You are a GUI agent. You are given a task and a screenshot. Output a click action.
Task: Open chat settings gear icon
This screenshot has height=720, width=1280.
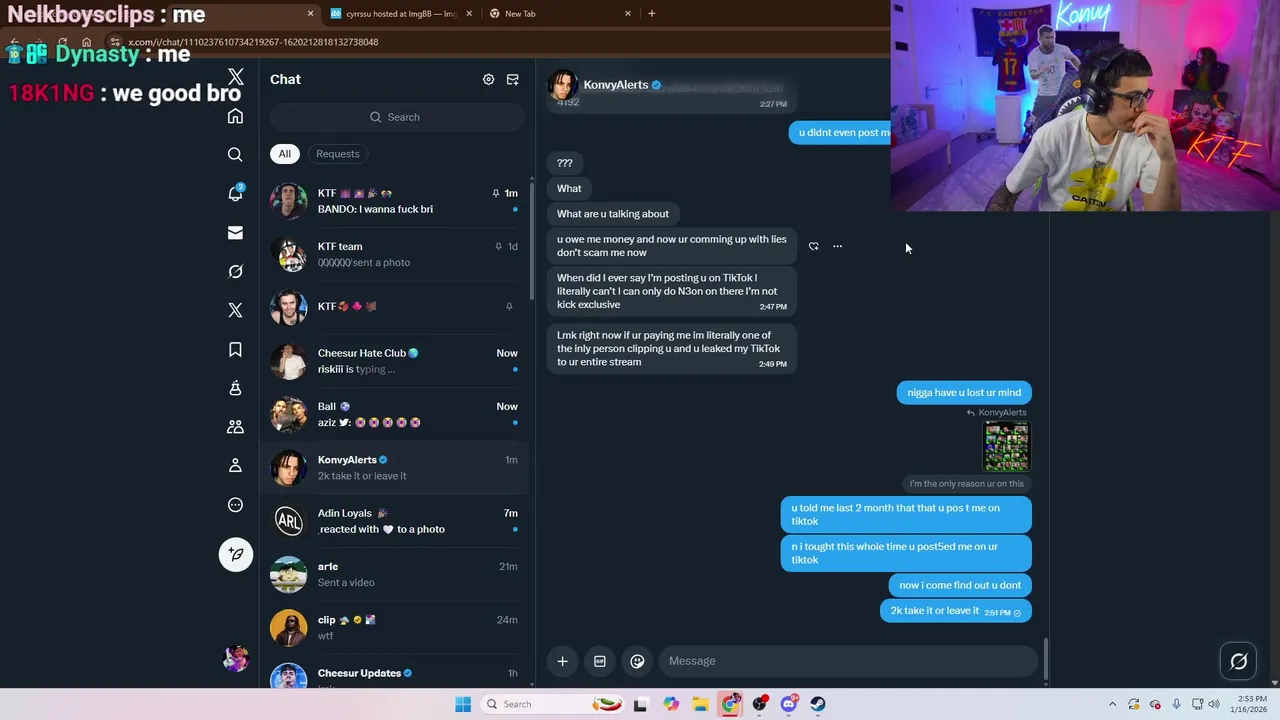pyautogui.click(x=488, y=79)
